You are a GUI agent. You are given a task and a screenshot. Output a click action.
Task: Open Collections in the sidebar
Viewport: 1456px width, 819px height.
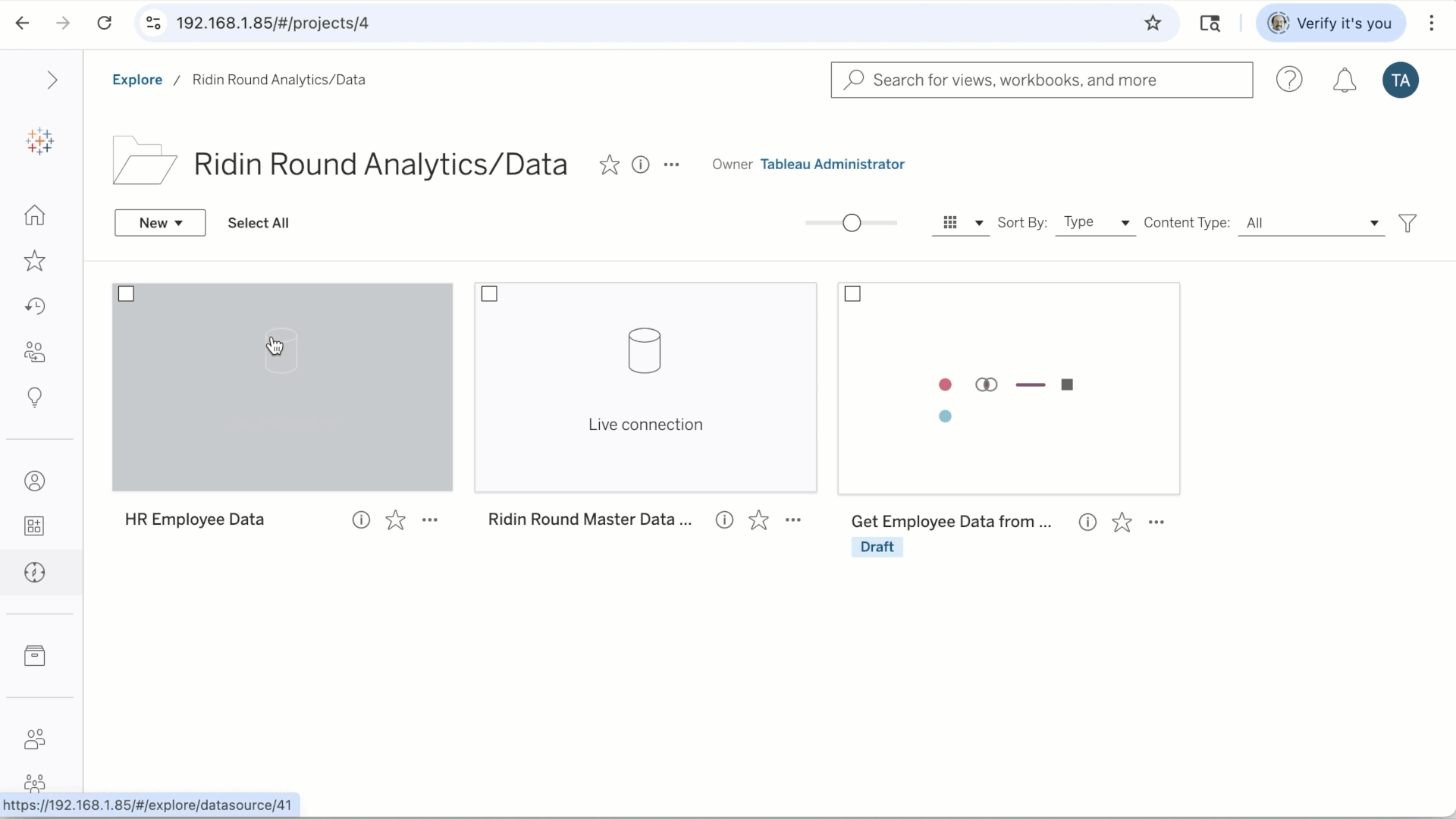coord(35,526)
